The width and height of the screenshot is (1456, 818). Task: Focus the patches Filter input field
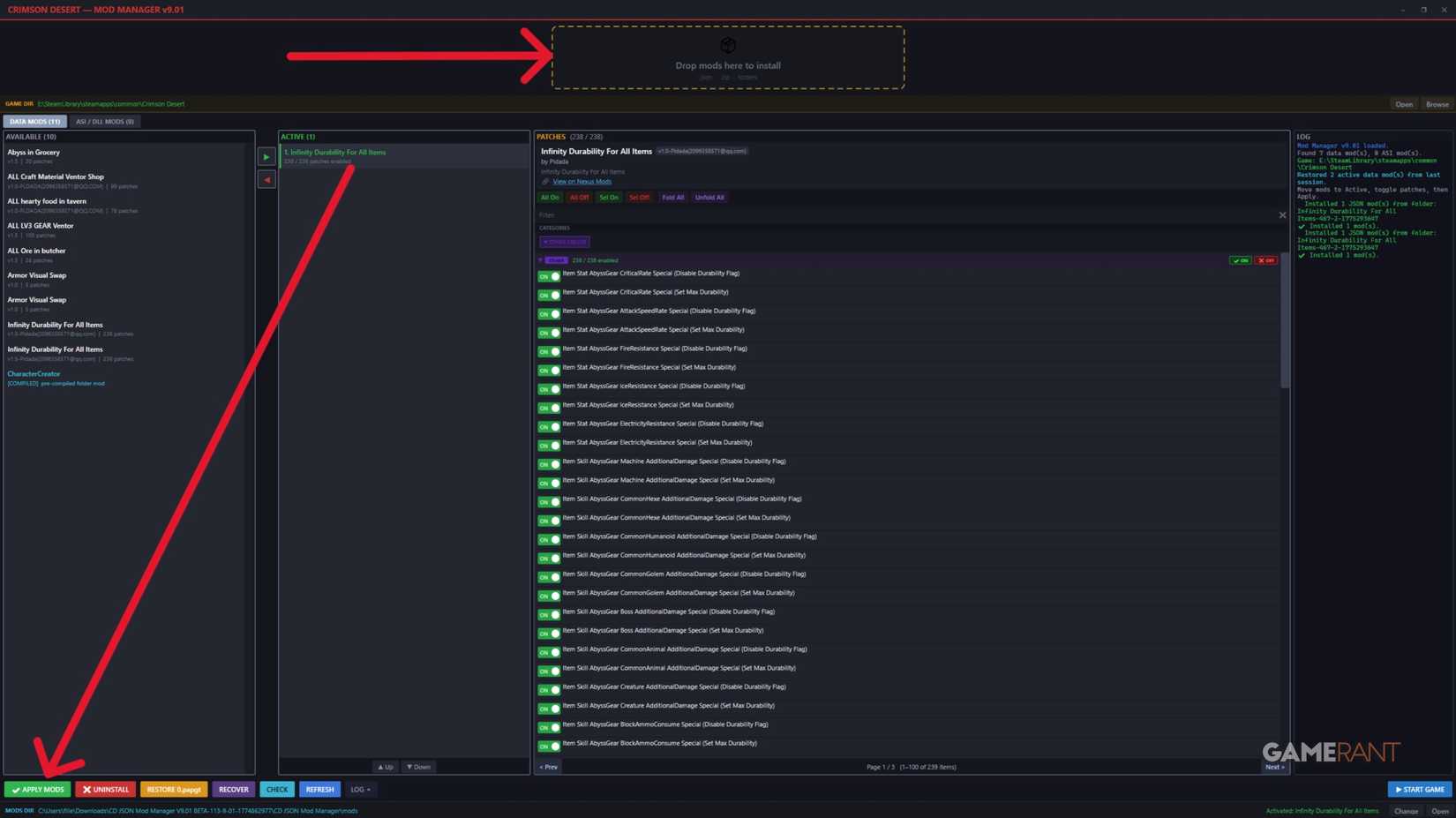coord(906,215)
